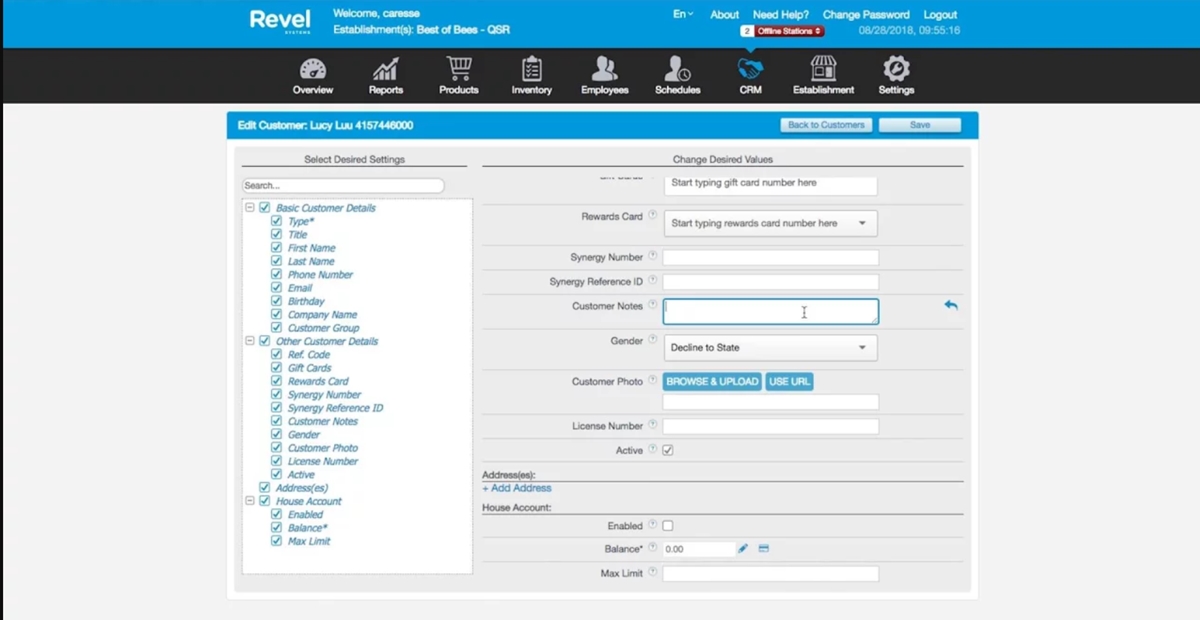Click help icon beside Max Limit label
1200x620 pixels.
[x=653, y=573]
